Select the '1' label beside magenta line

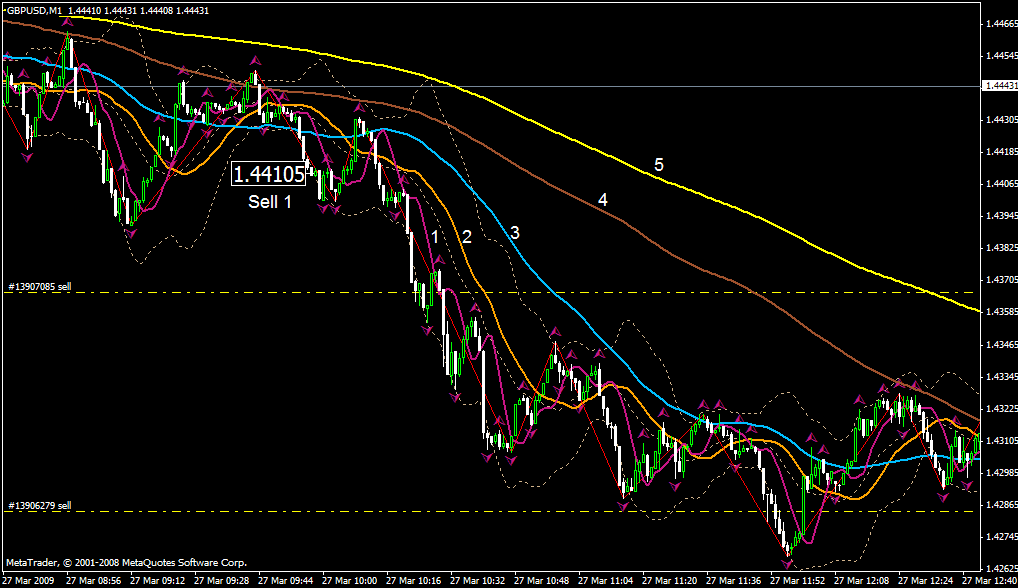tap(435, 236)
